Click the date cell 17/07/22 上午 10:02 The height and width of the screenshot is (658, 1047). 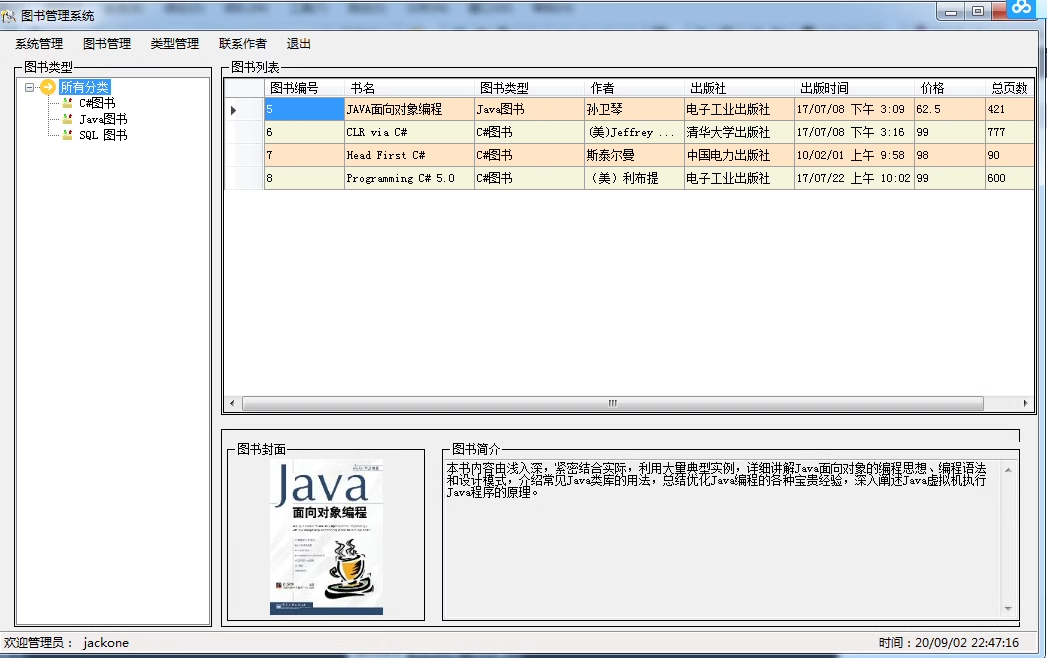[854, 178]
